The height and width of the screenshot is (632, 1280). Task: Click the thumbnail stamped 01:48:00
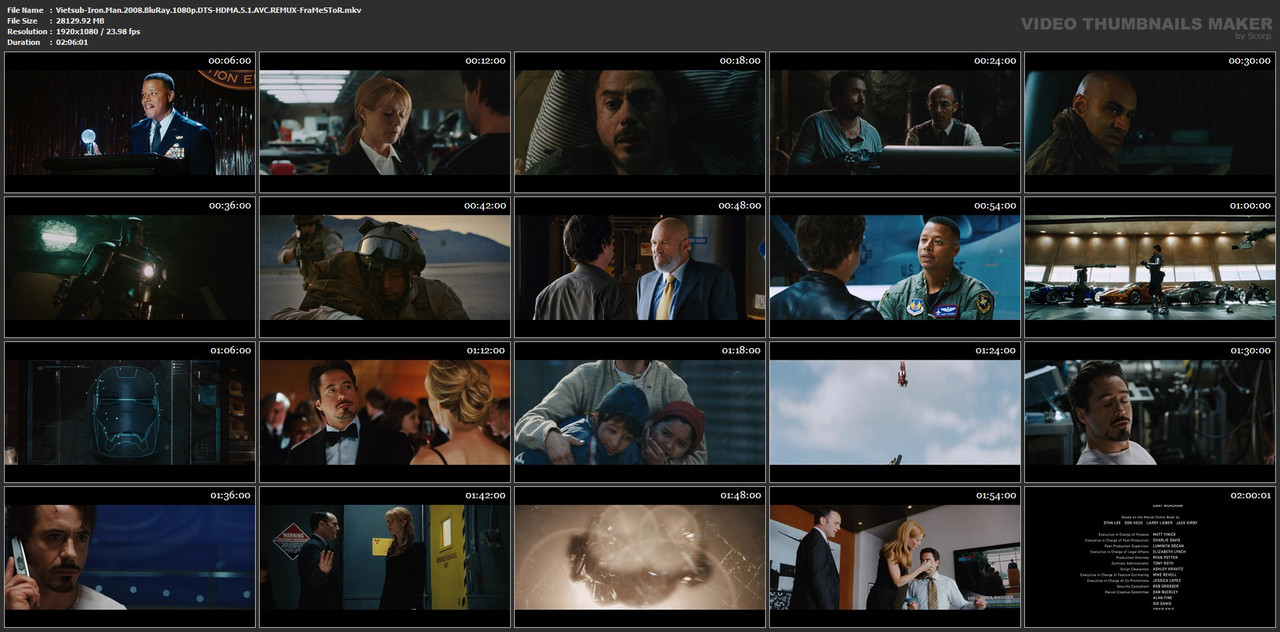[640, 557]
